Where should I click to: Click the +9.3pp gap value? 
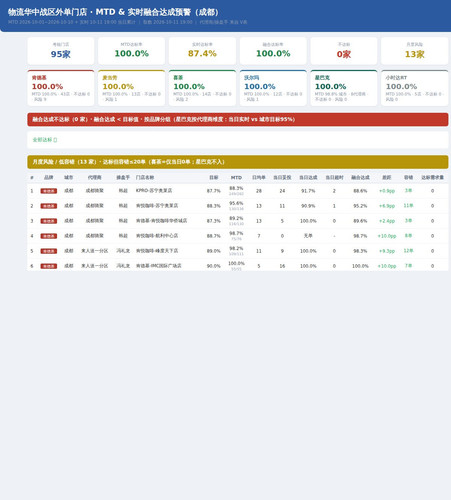click(387, 251)
